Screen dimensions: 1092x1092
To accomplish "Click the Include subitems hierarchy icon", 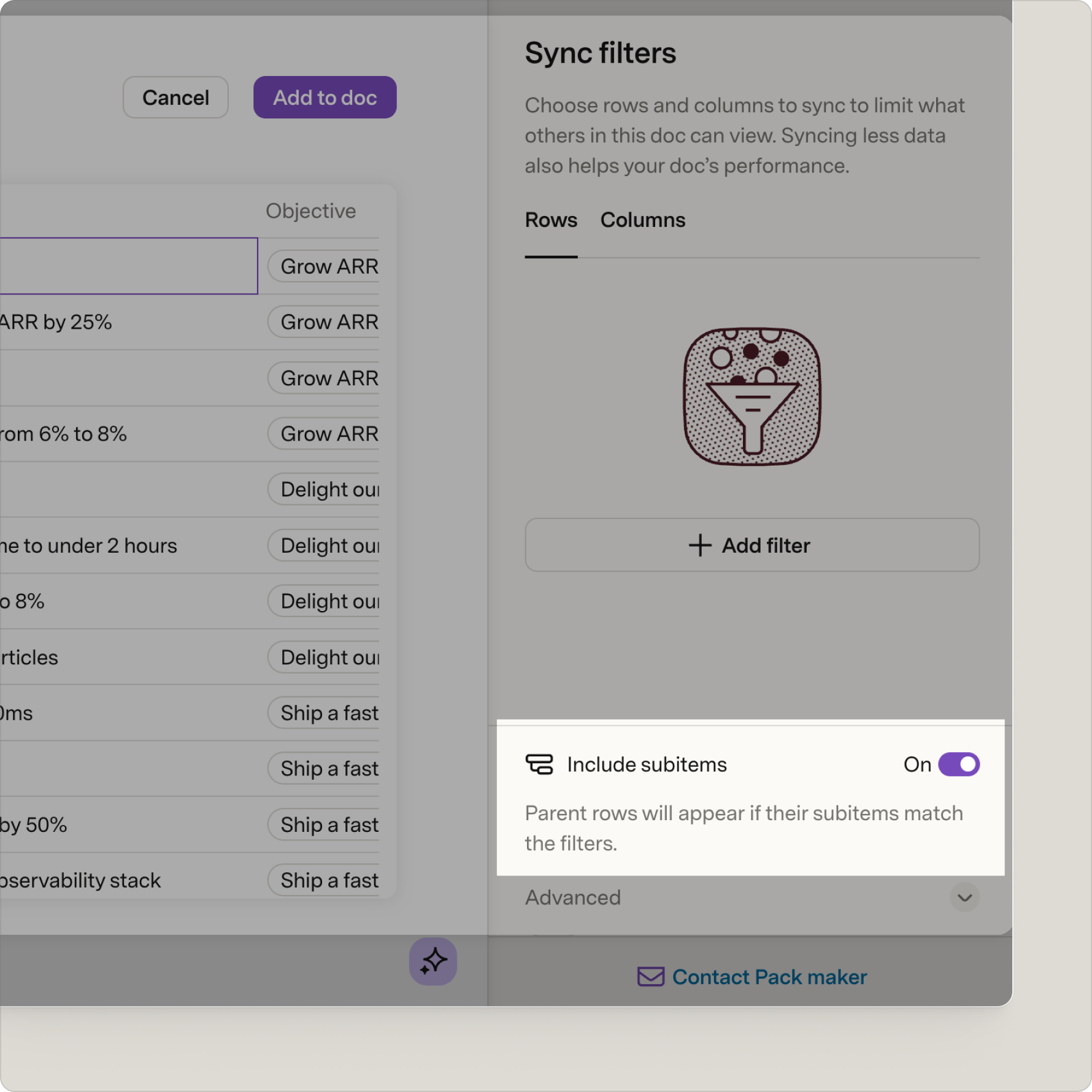I will tap(539, 764).
